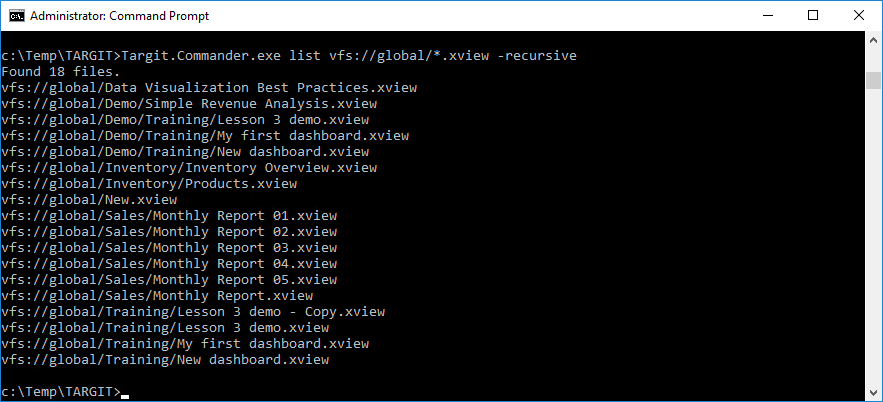Click the Command Prompt system menu icon

coord(16,15)
